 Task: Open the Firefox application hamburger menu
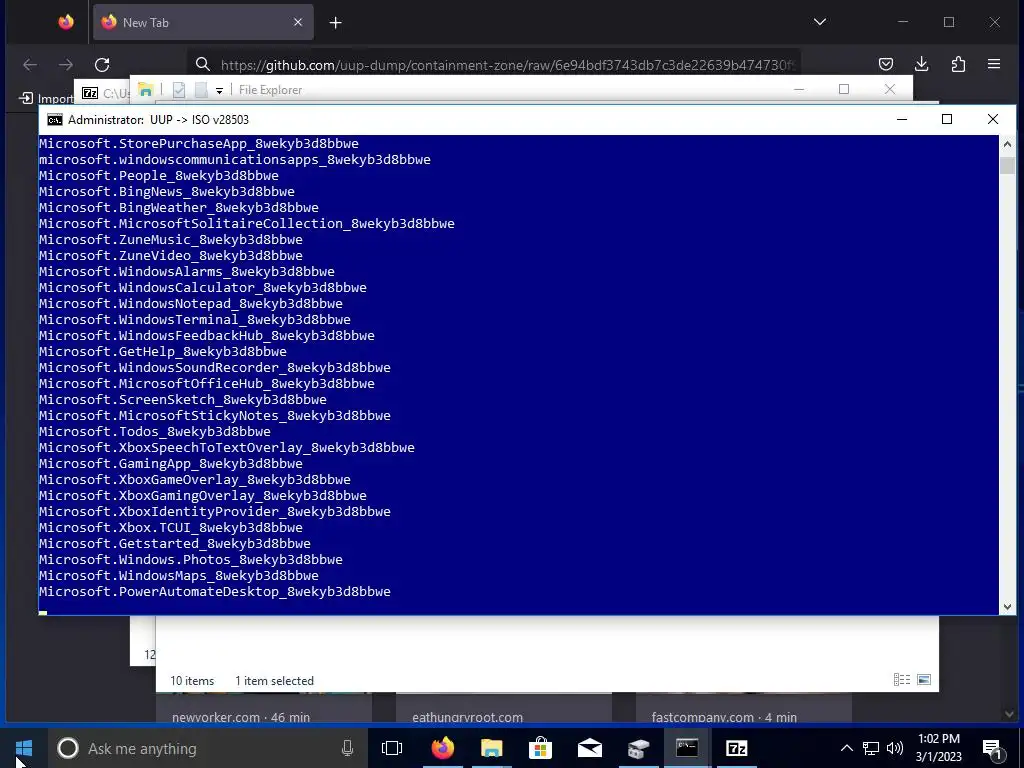tap(994, 64)
